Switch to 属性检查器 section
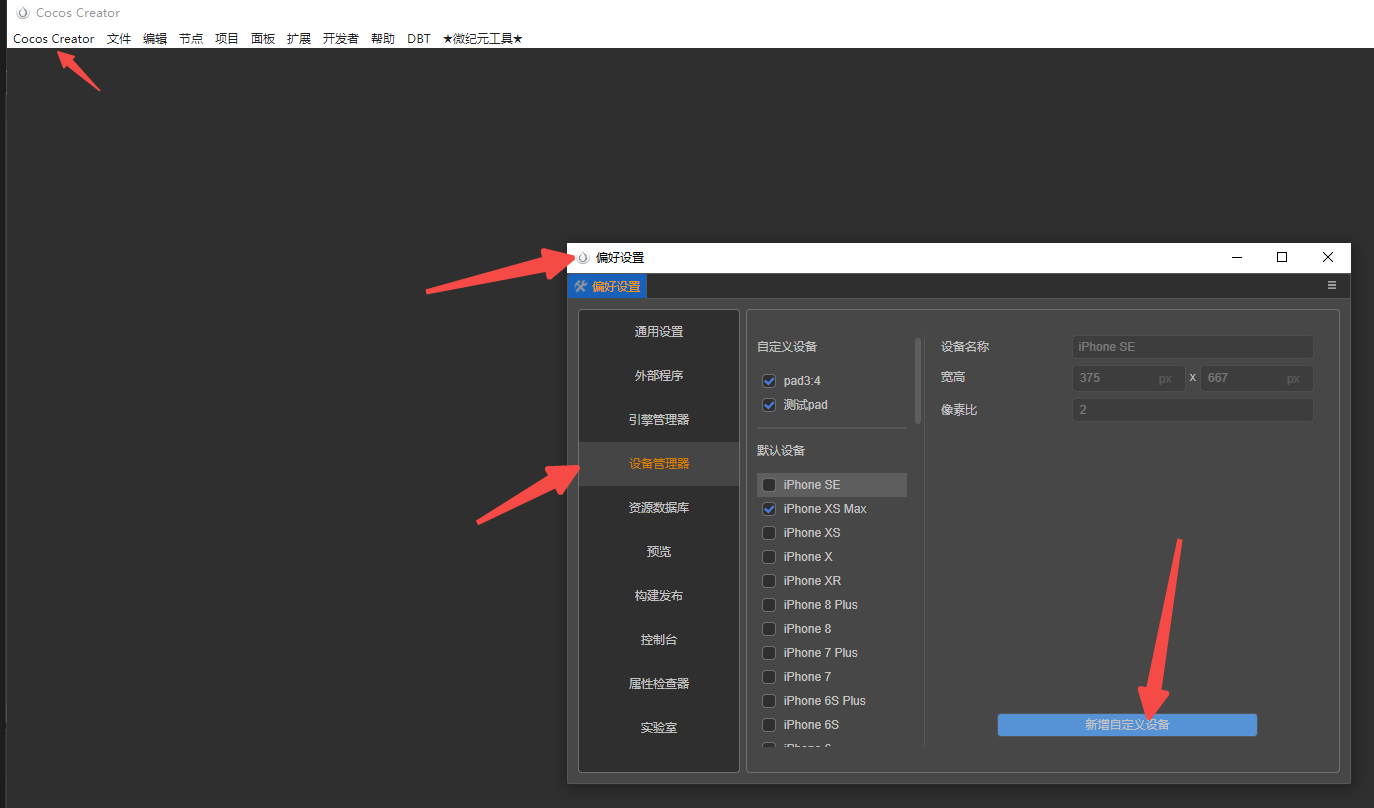The image size is (1374, 808). 659,684
